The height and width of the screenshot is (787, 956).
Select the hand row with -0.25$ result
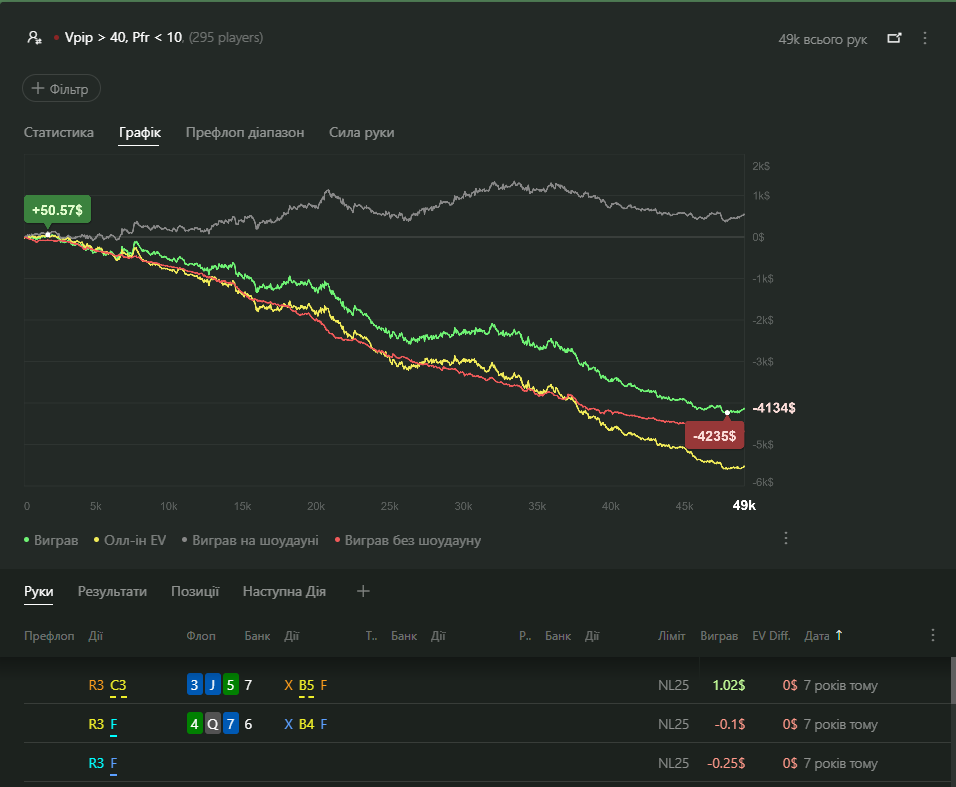click(487, 763)
